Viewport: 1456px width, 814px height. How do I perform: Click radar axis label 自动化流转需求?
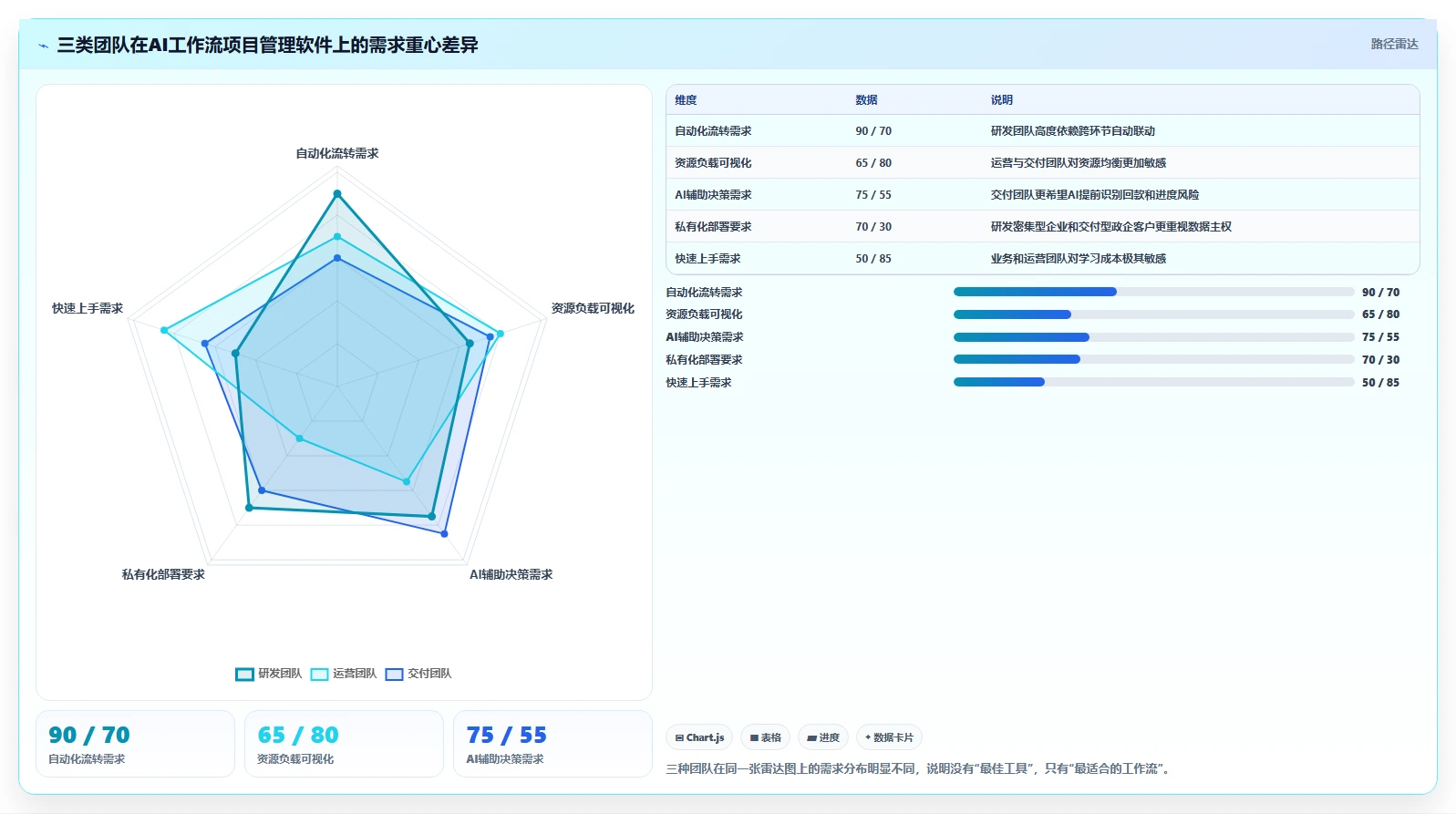(337, 153)
